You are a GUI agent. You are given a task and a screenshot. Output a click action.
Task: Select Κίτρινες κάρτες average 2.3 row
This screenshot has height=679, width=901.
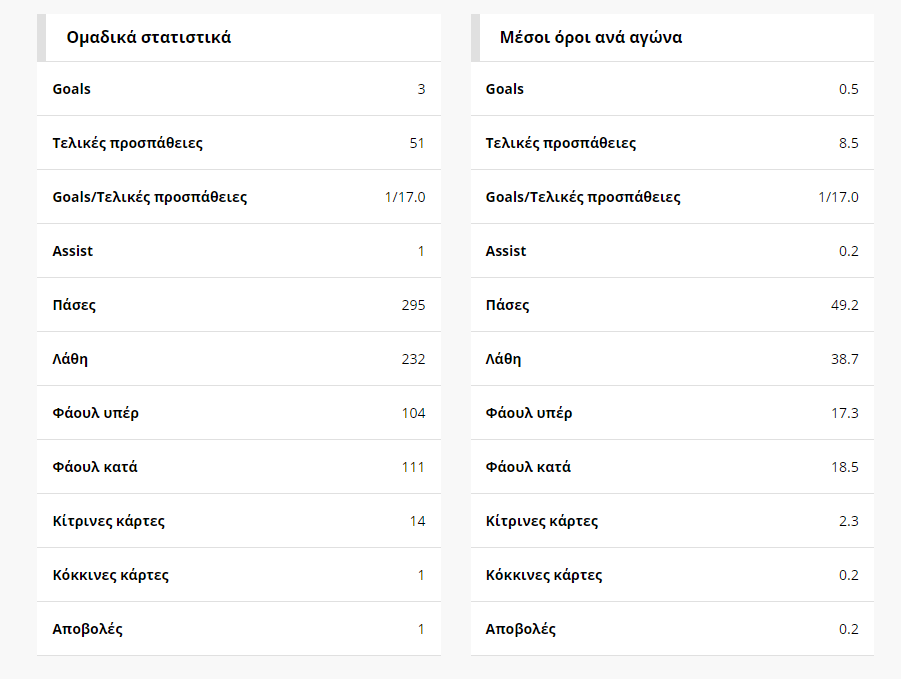point(672,521)
